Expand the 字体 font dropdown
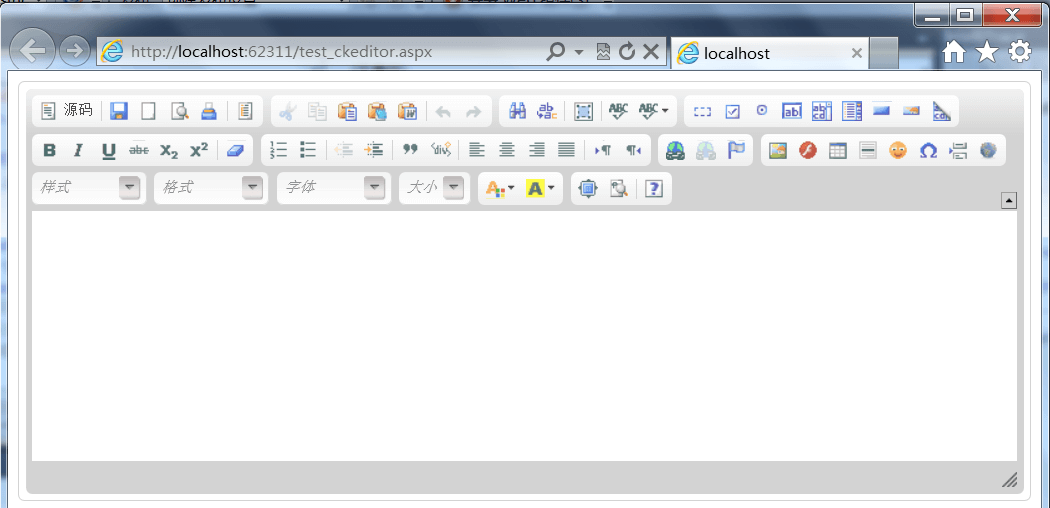 pyautogui.click(x=332, y=188)
